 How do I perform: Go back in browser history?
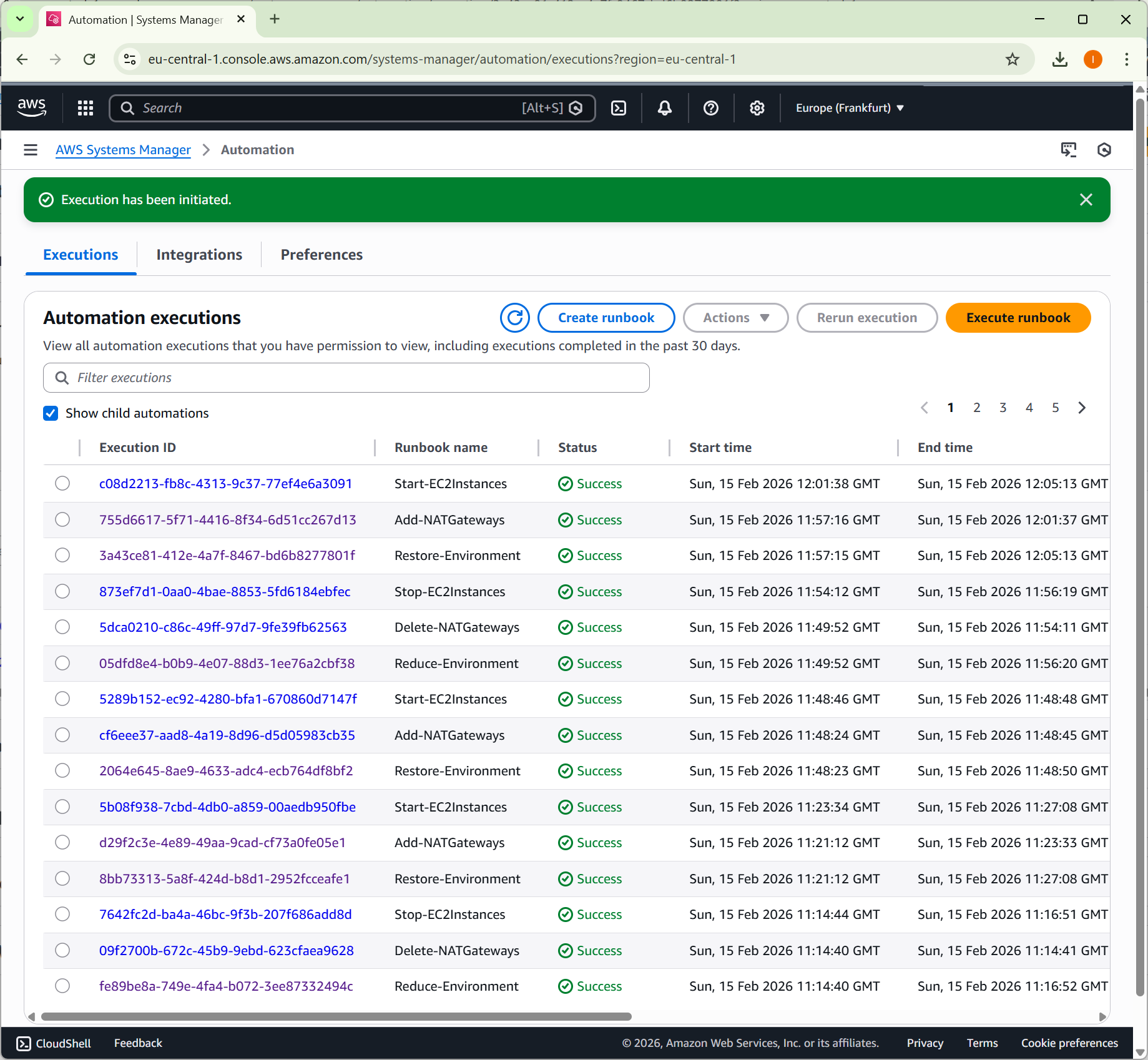pyautogui.click(x=22, y=59)
